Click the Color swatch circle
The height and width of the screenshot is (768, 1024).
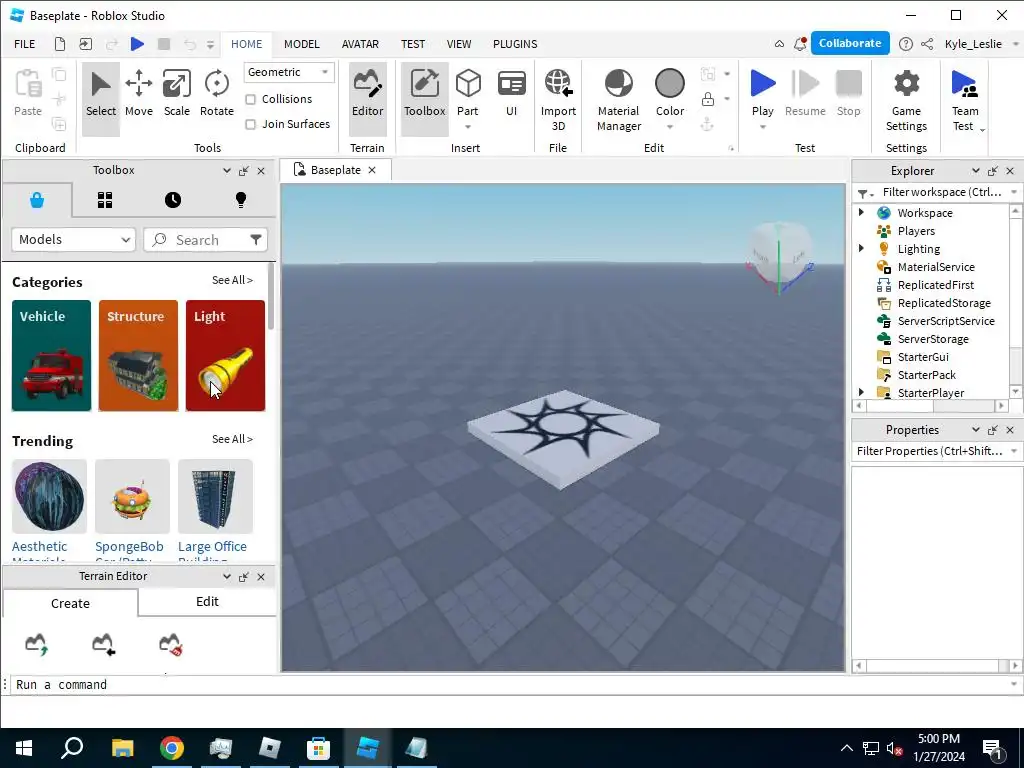(669, 84)
